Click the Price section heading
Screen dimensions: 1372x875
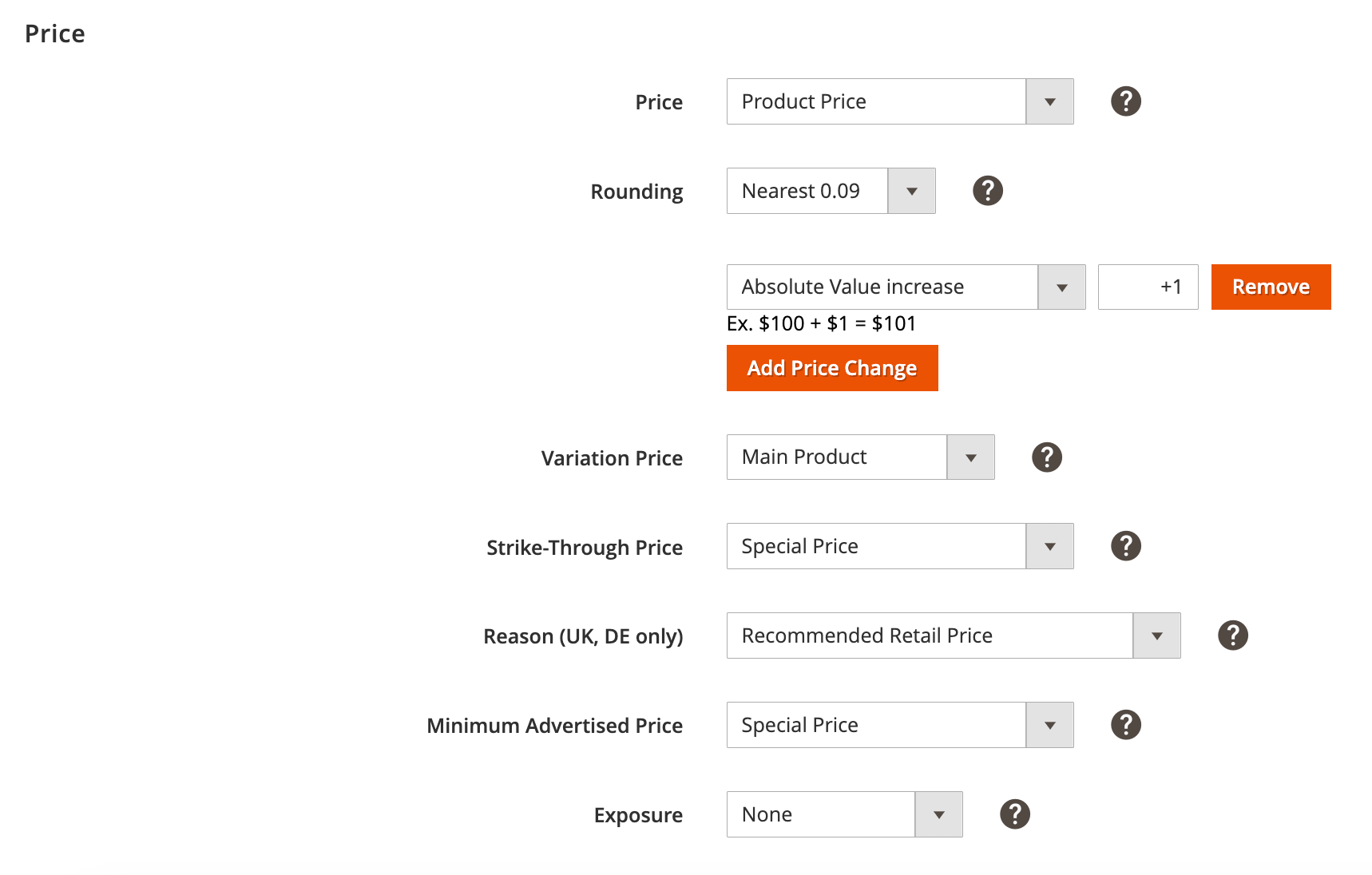click(x=55, y=34)
